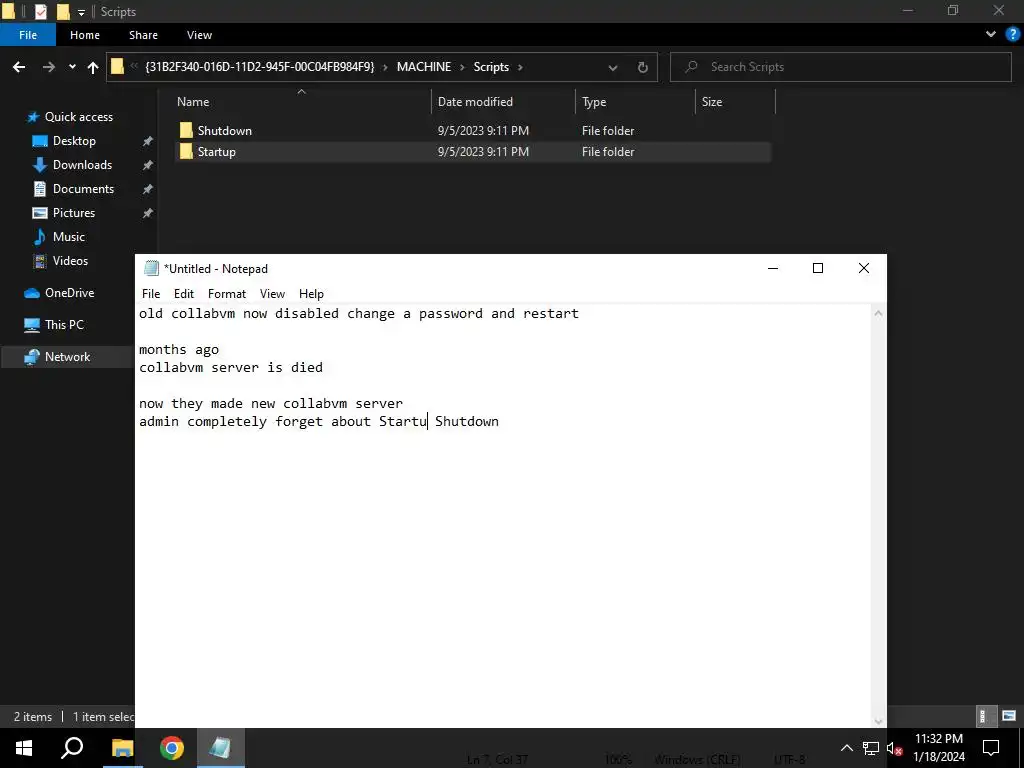Open Explorer help question mark icon
The height and width of the screenshot is (768, 1024).
(1013, 34)
